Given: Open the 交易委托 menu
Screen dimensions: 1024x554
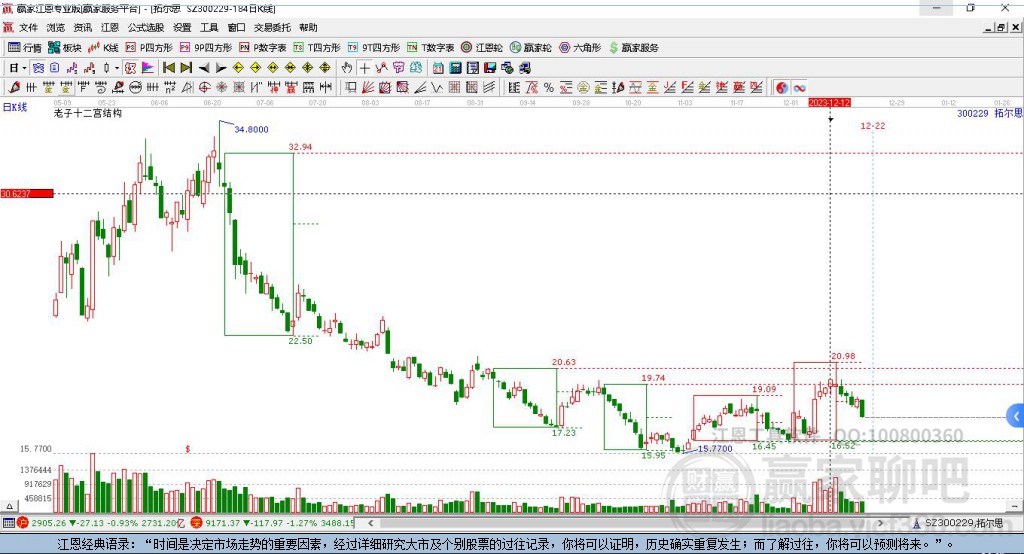Looking at the screenshot, I should pos(272,27).
